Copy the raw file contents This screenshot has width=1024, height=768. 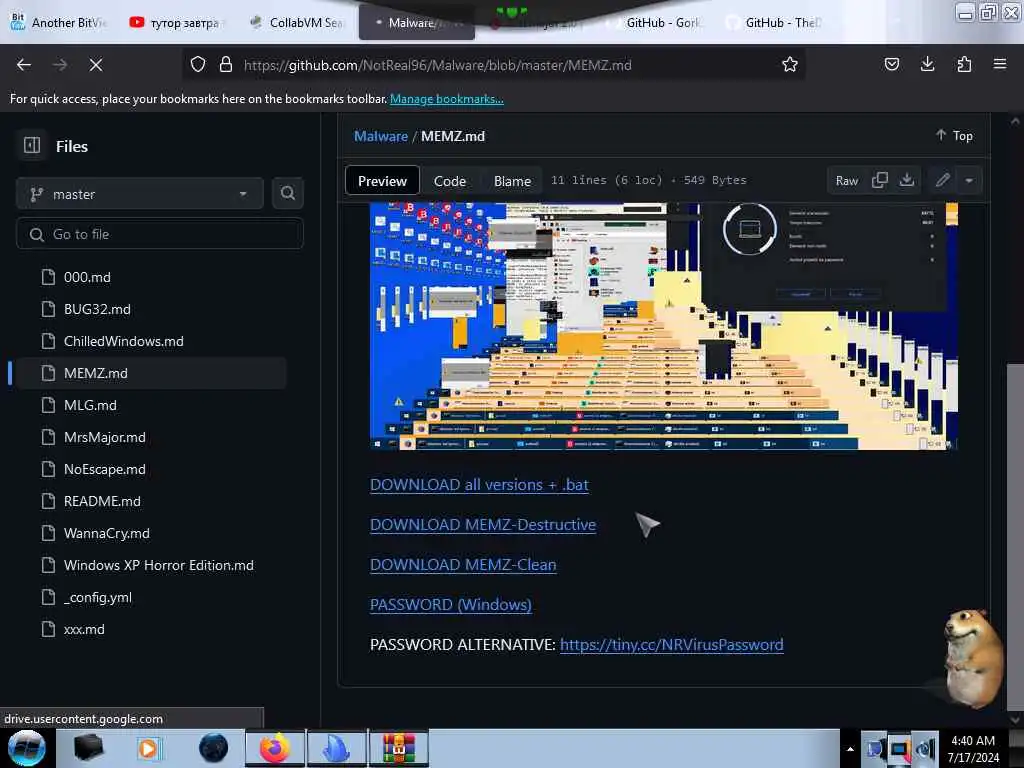point(880,180)
